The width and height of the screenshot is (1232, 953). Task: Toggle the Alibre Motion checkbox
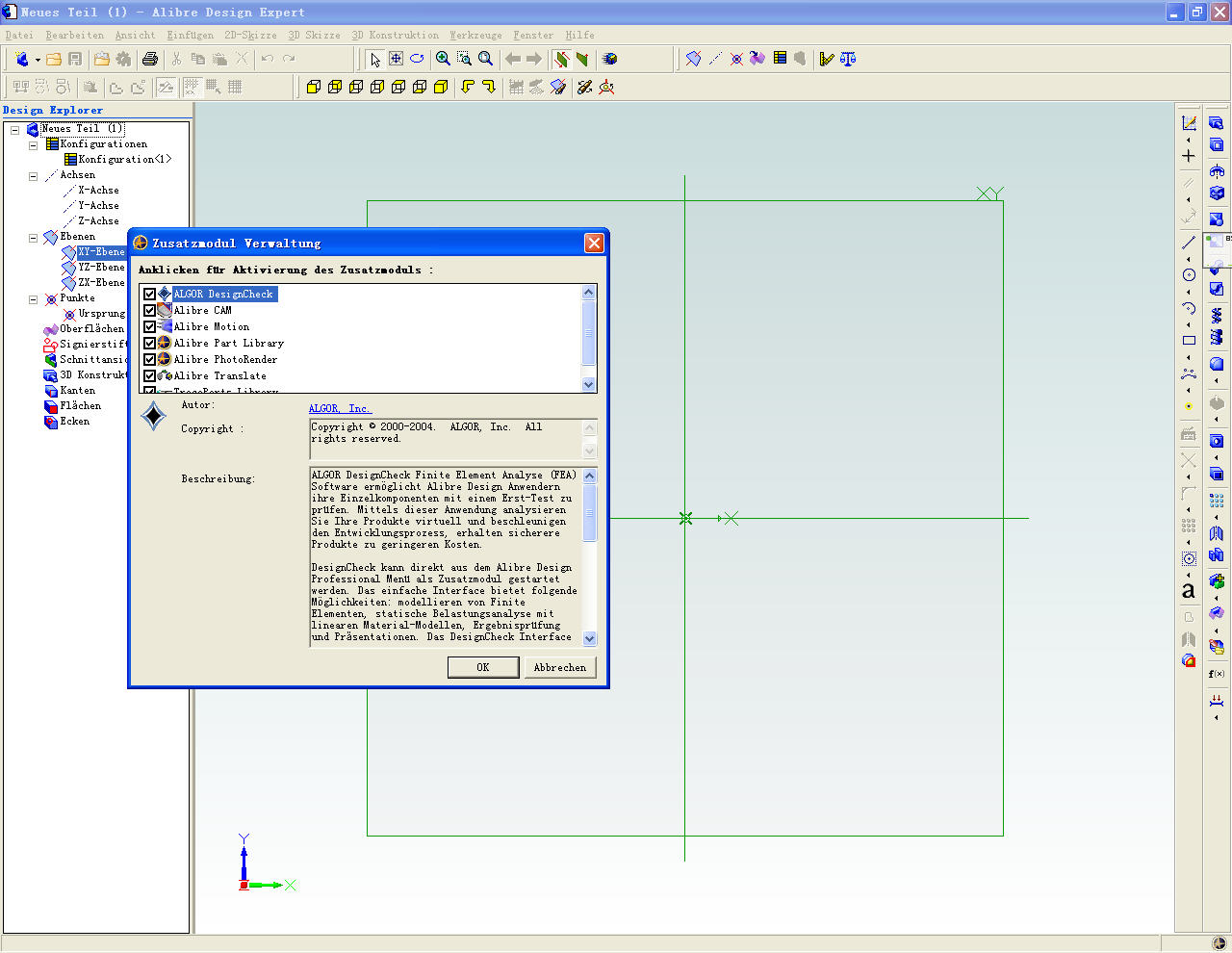click(149, 327)
